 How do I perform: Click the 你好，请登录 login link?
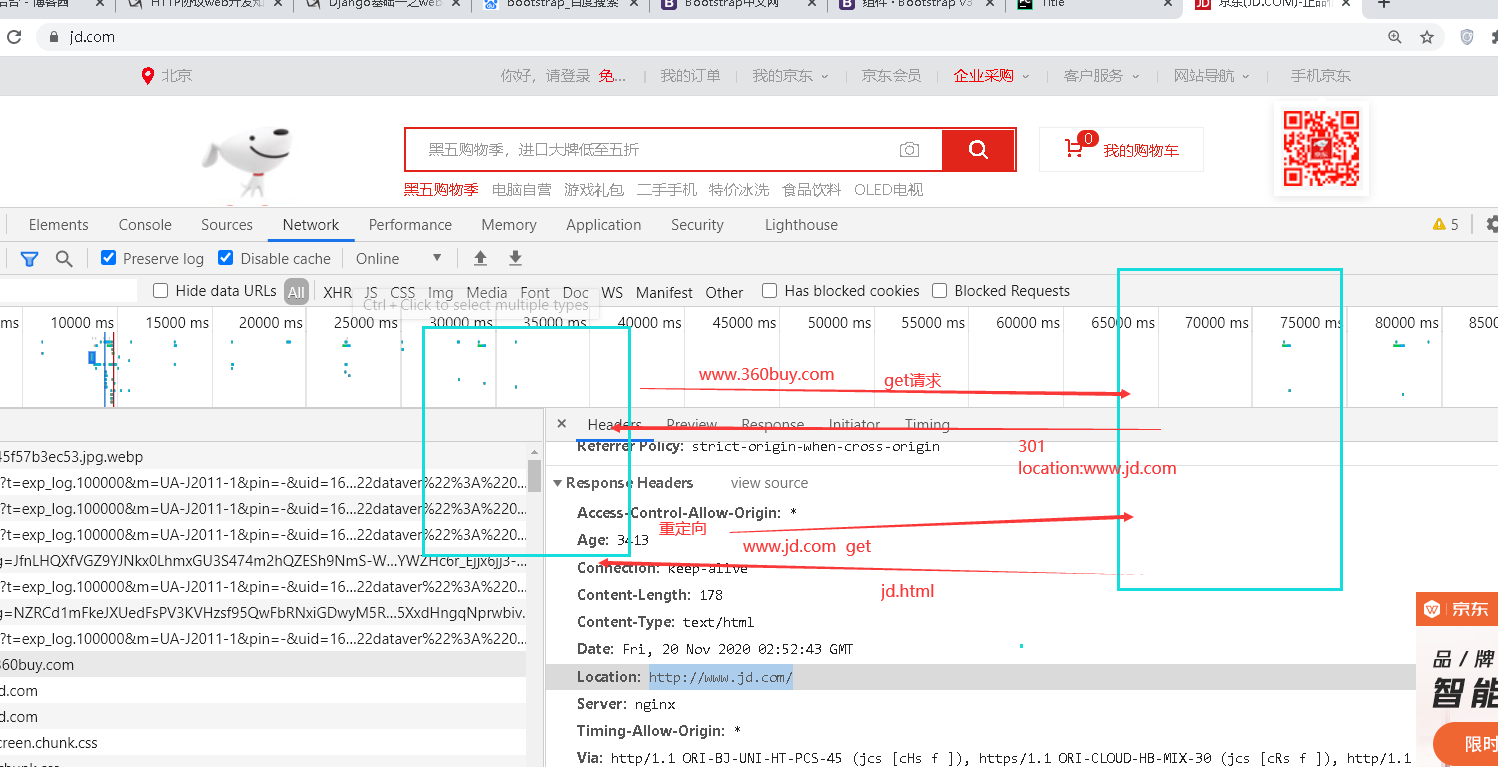[545, 76]
